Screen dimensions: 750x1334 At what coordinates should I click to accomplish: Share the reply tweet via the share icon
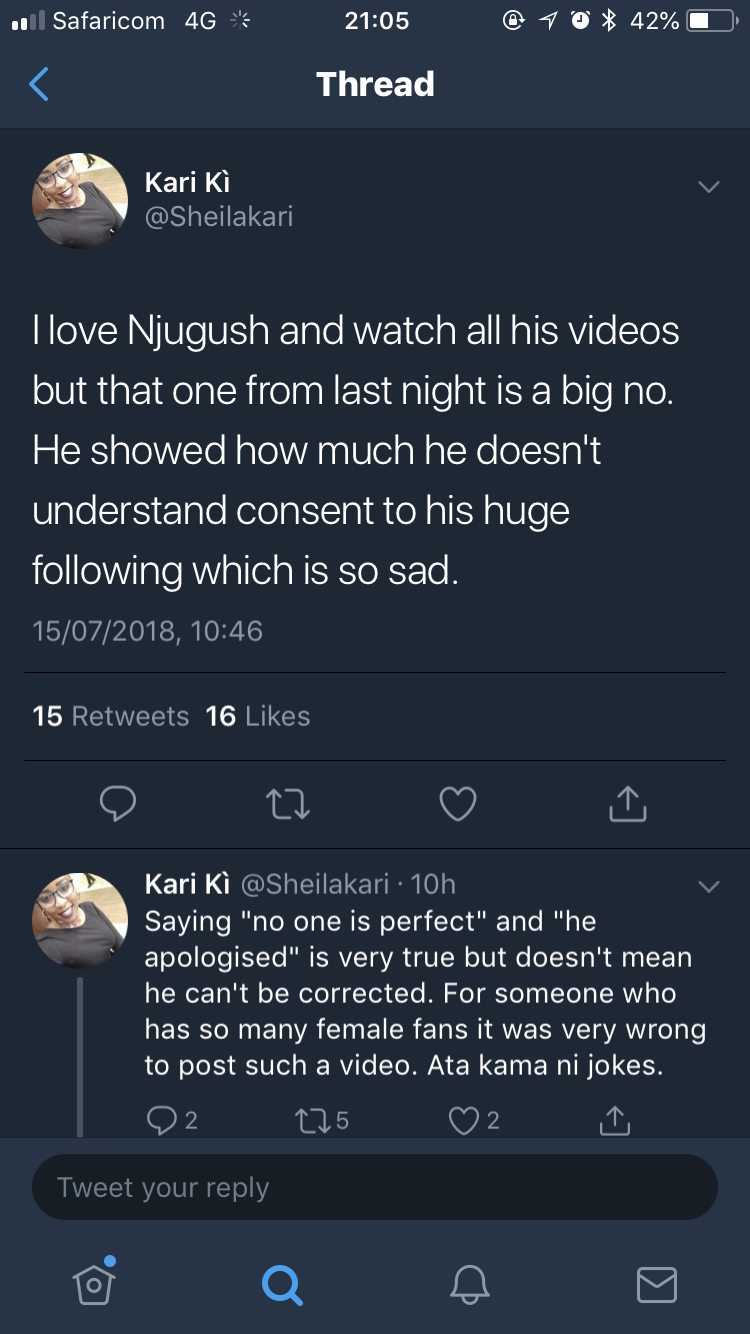(615, 1120)
